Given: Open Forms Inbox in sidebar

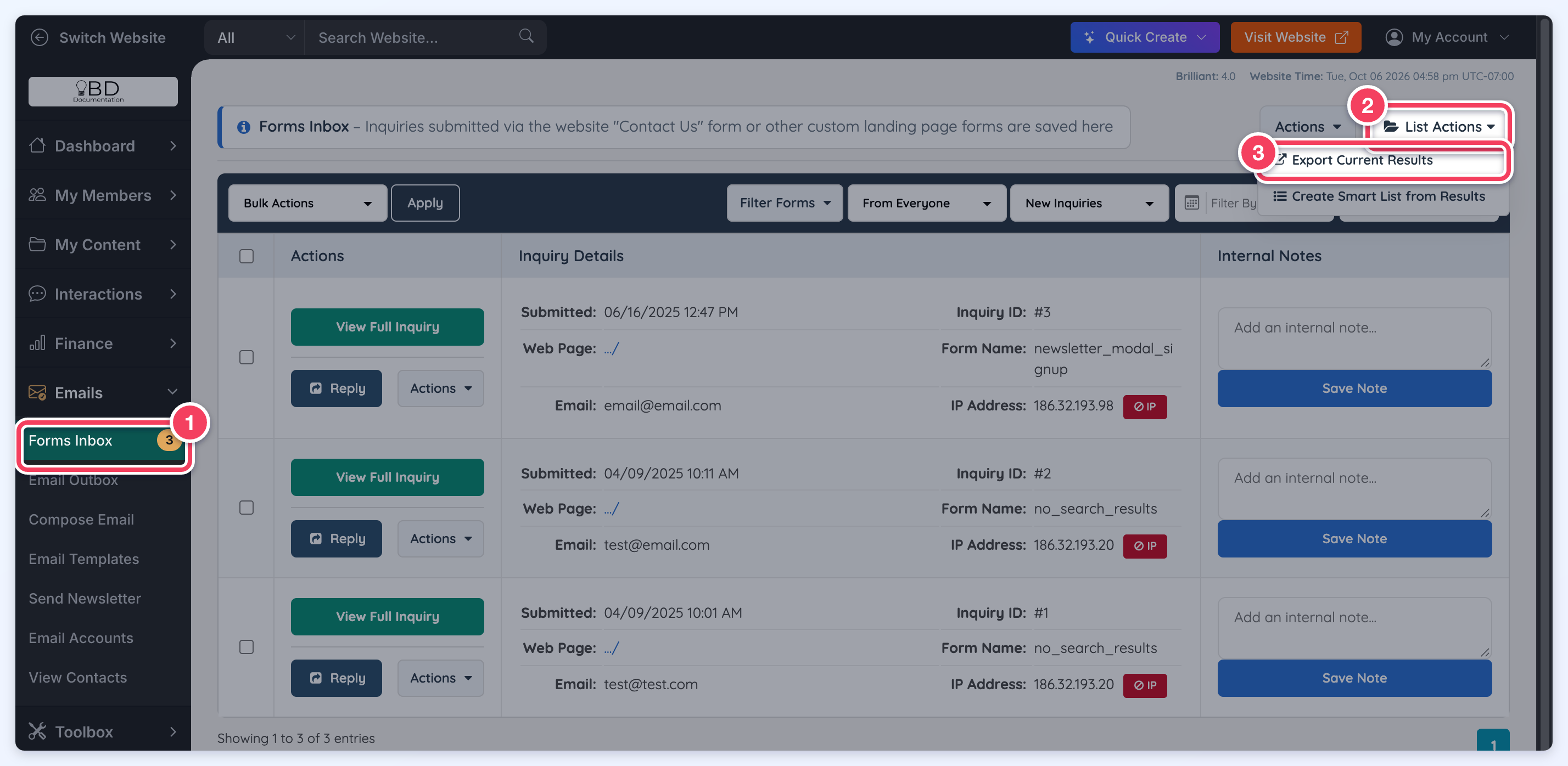Looking at the screenshot, I should click(102, 441).
